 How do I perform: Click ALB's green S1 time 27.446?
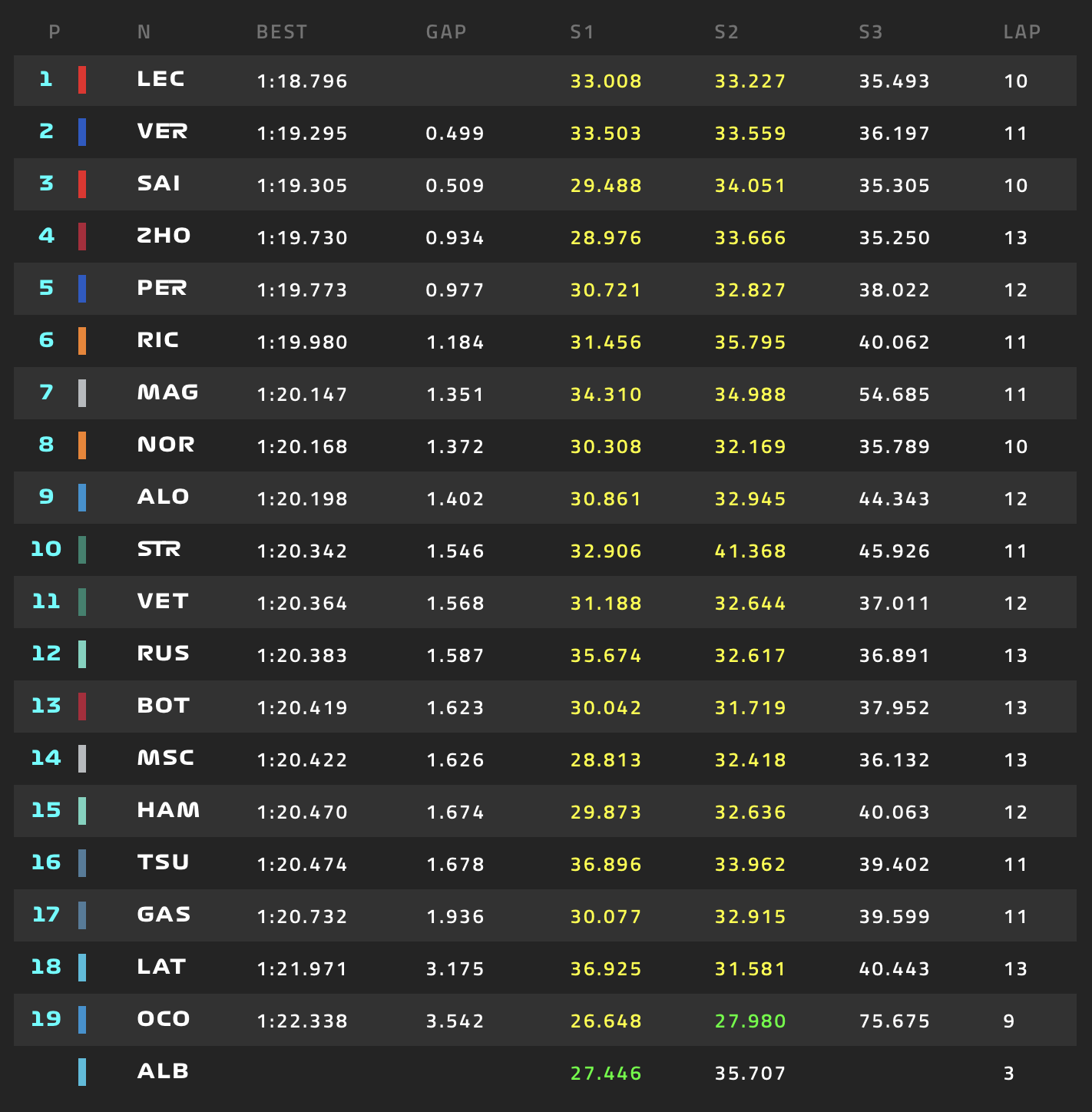pos(606,1074)
